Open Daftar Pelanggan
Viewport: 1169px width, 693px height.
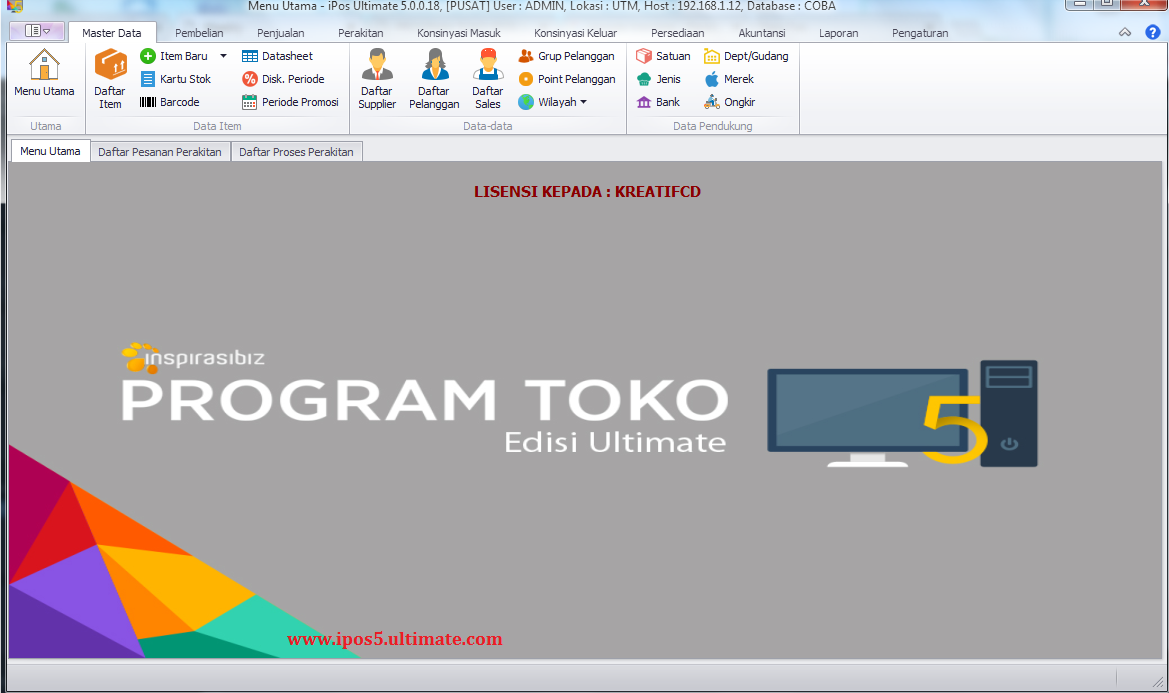click(x=434, y=78)
